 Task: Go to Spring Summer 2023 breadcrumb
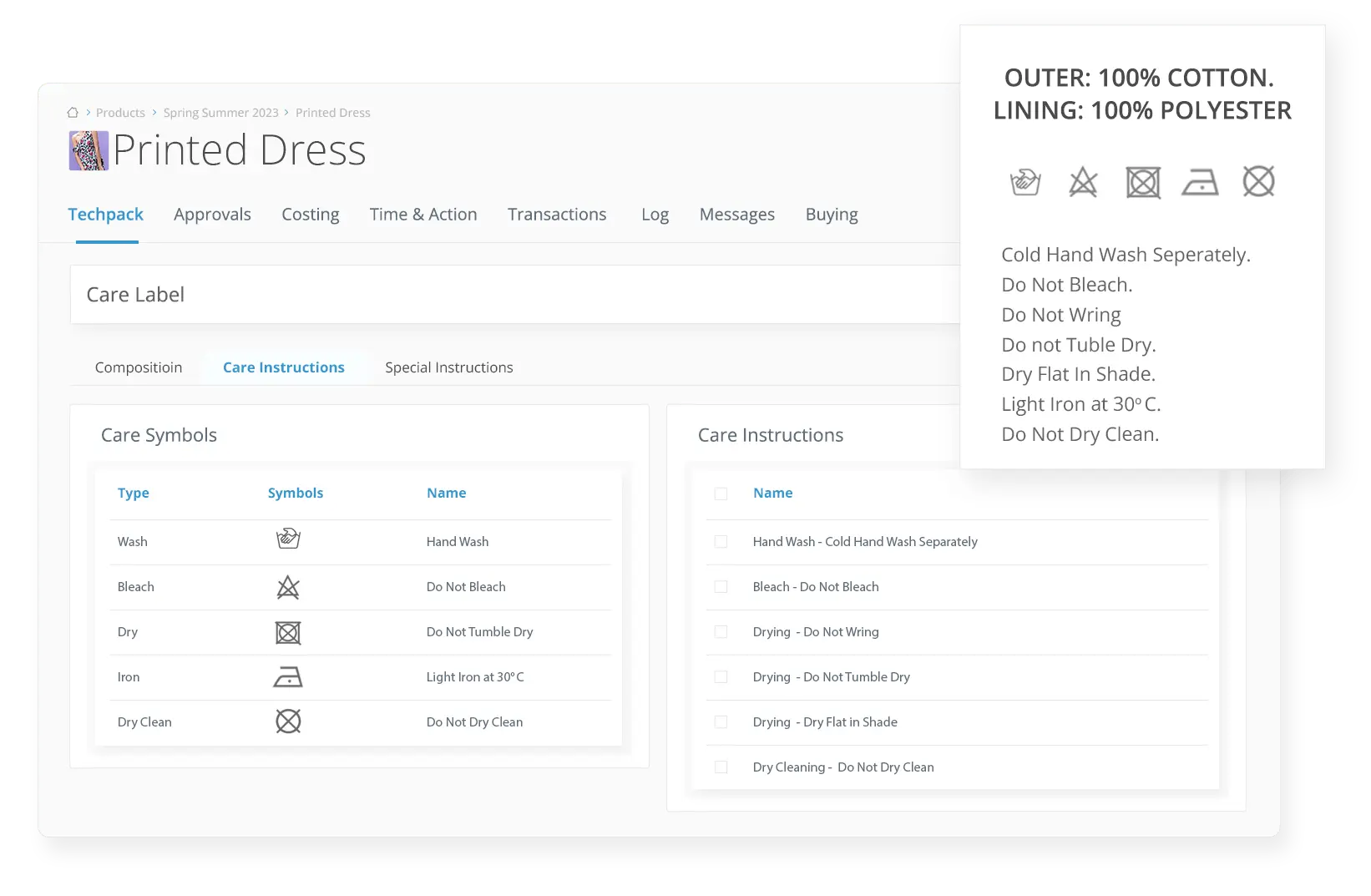(x=220, y=113)
